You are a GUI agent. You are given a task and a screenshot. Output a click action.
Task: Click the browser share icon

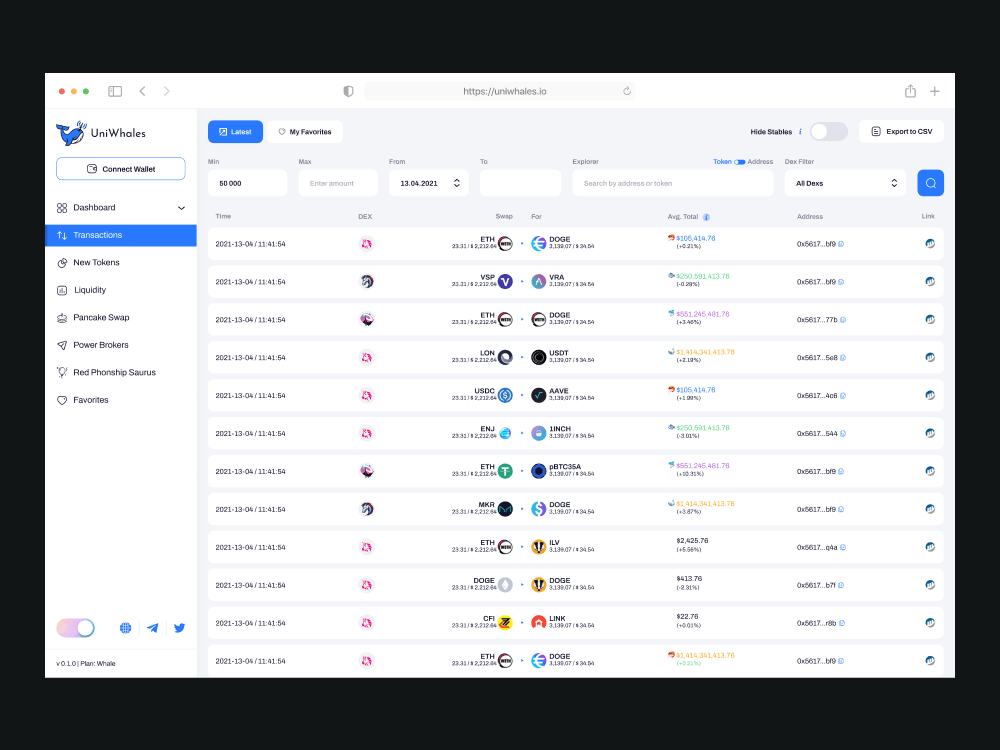[x=910, y=91]
